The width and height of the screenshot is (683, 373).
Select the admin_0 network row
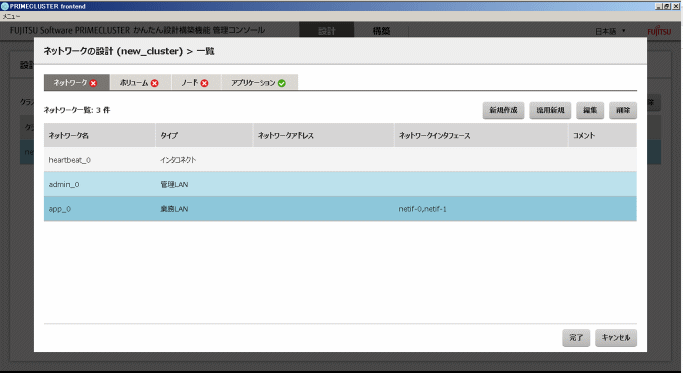(x=340, y=184)
